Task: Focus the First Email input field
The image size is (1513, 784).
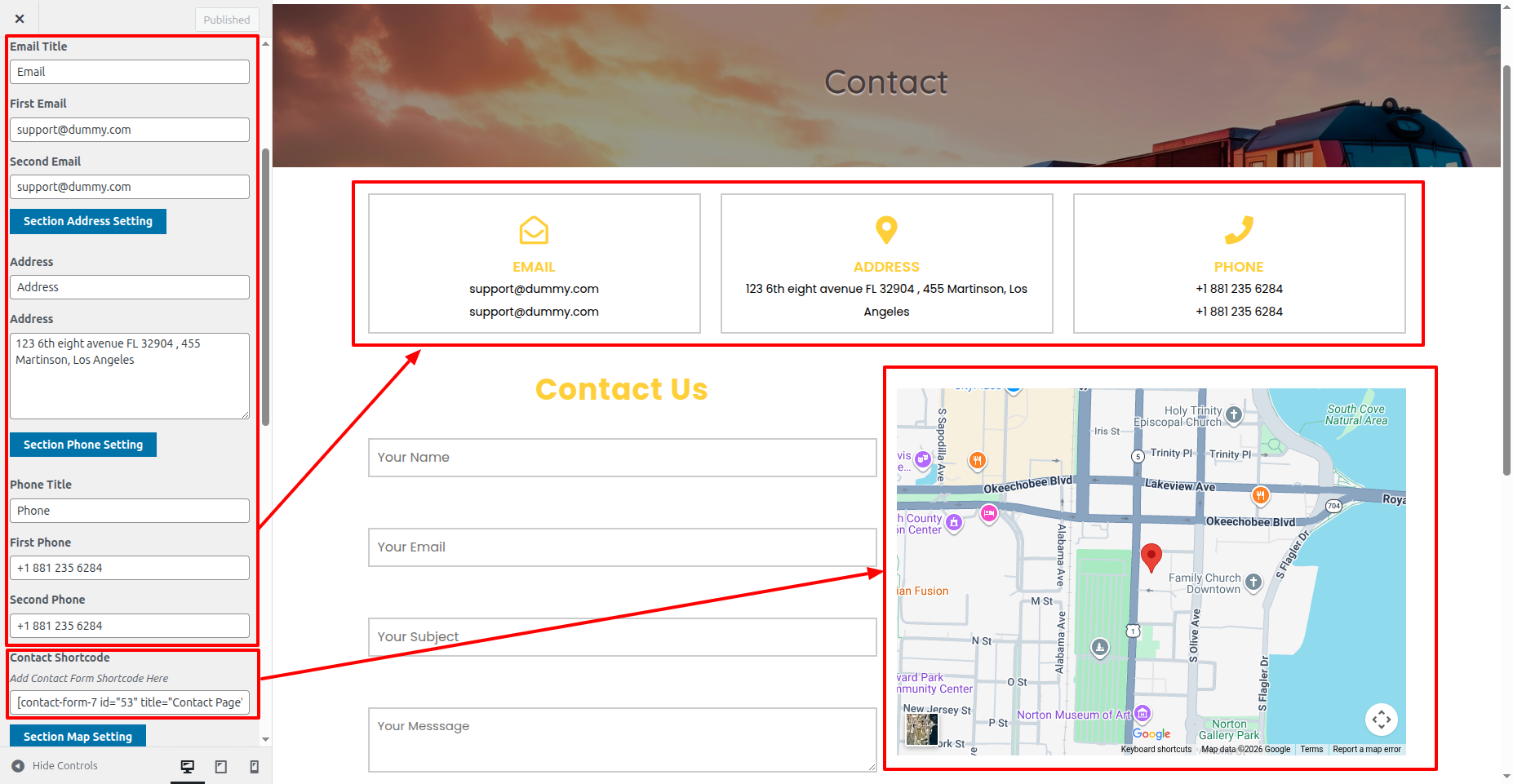Action: point(130,130)
